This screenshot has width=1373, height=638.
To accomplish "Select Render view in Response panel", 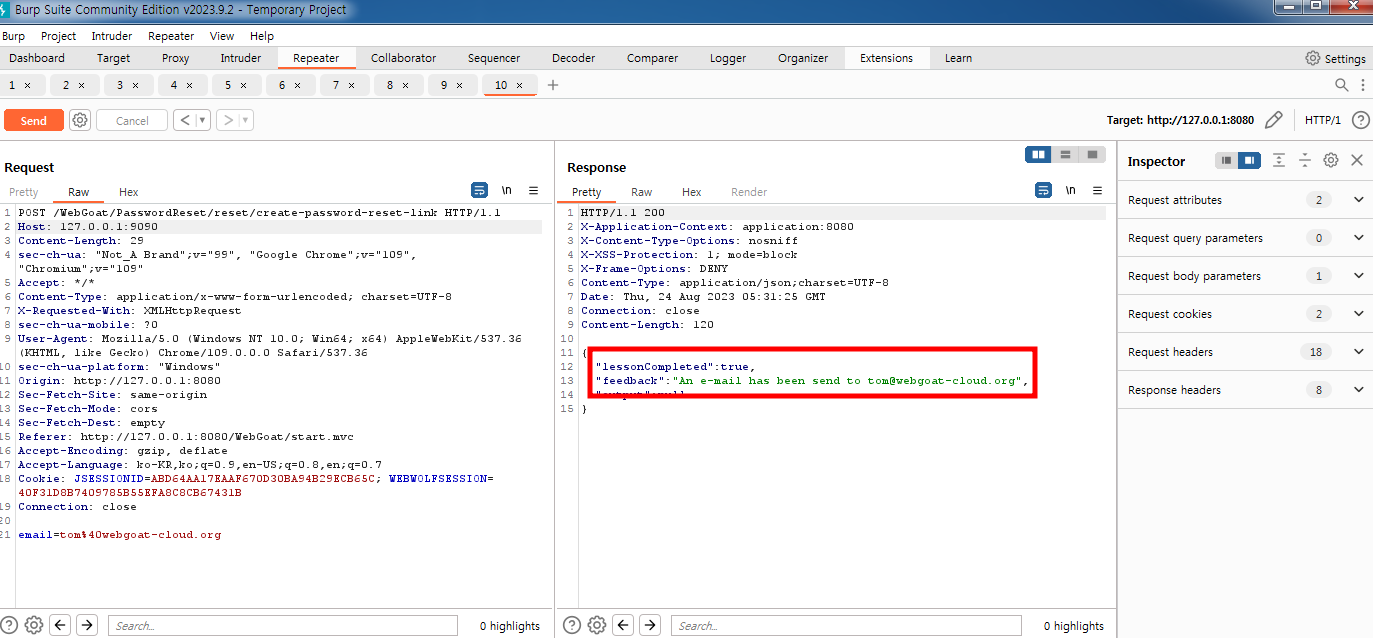I will (x=749, y=192).
